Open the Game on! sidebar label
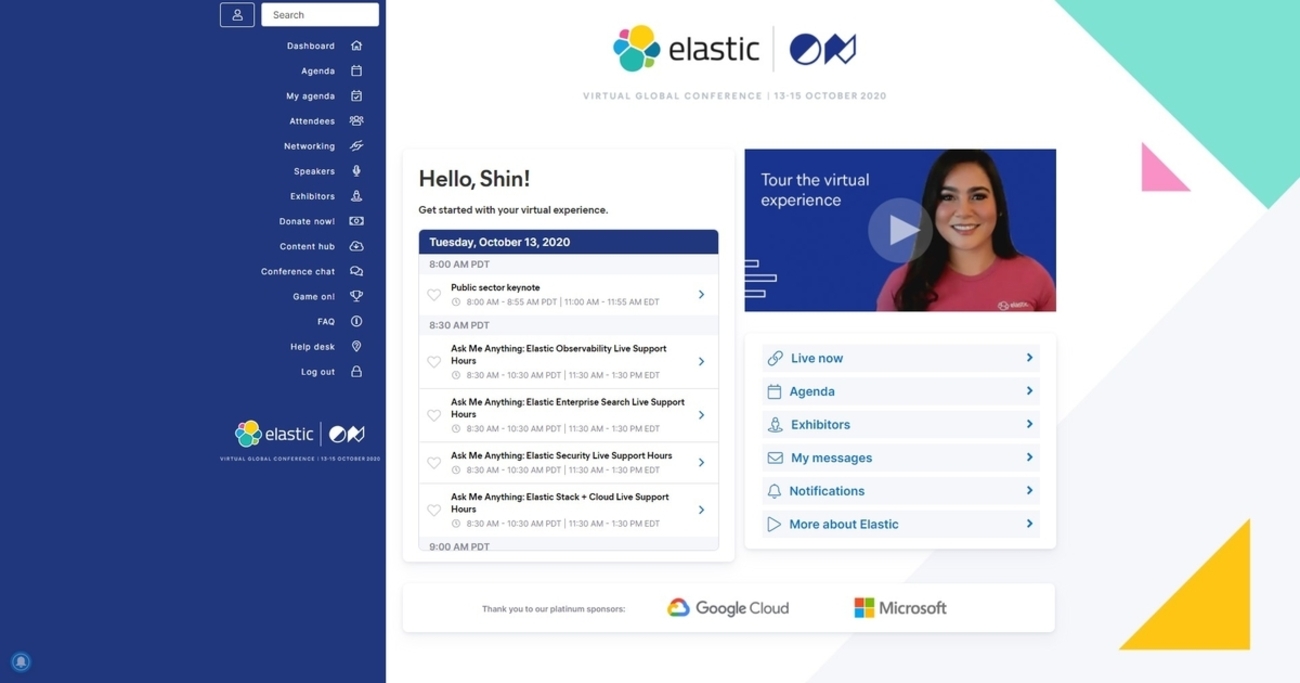 click(x=314, y=296)
